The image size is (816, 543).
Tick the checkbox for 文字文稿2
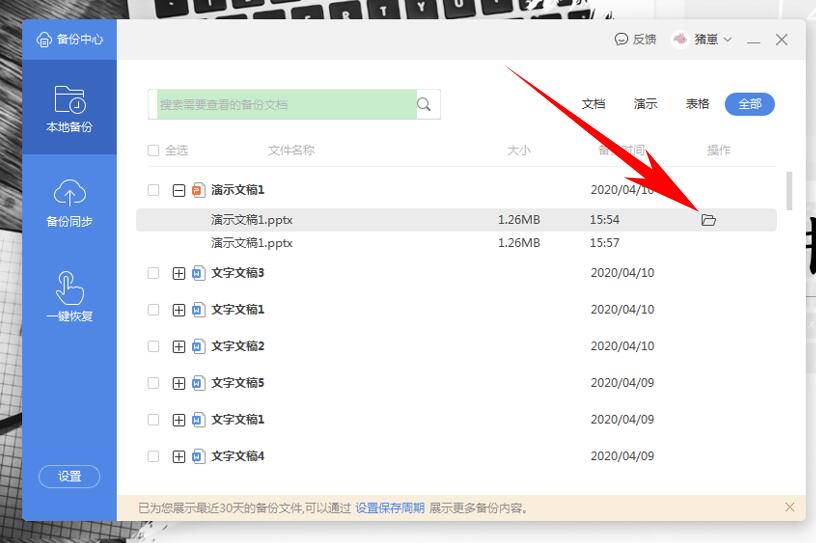[153, 346]
